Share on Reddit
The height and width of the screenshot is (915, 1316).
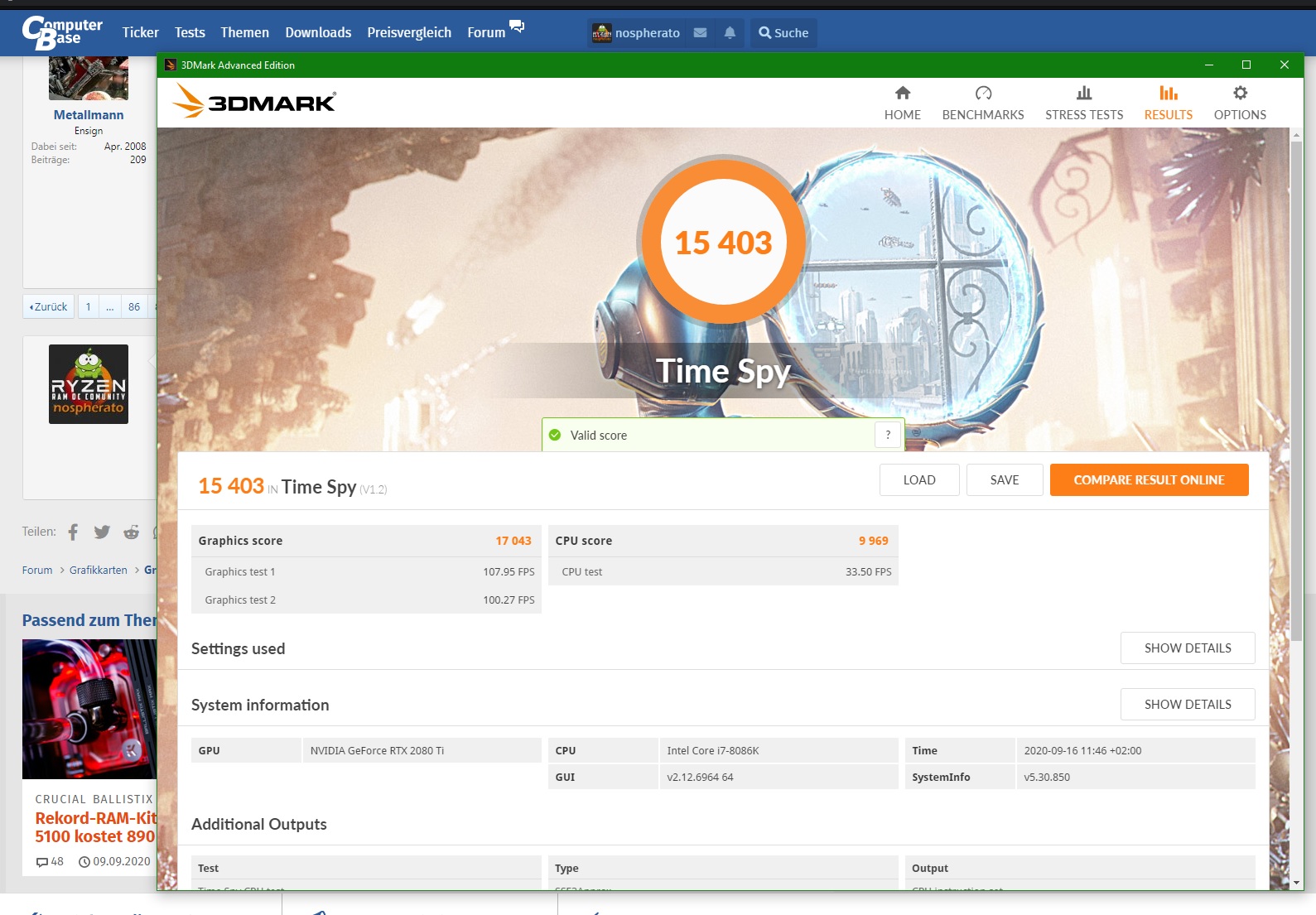click(x=131, y=532)
